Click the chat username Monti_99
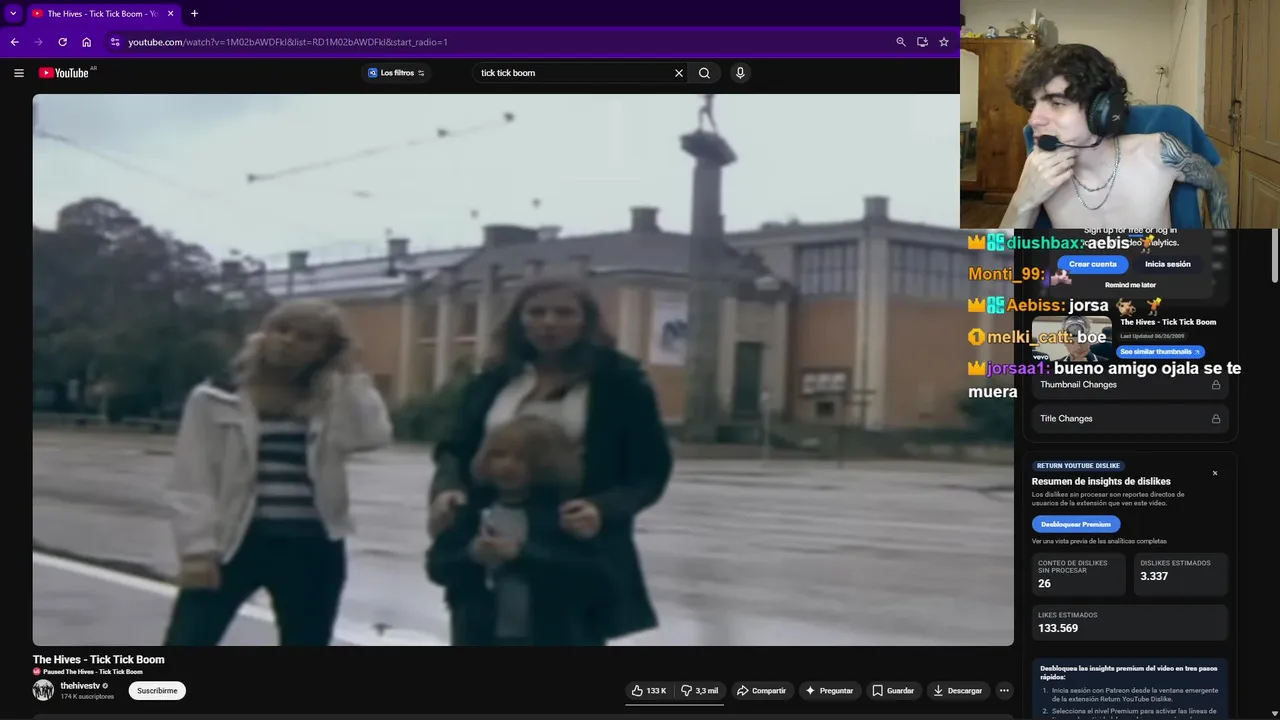Viewport: 1280px width, 720px height. (1004, 274)
